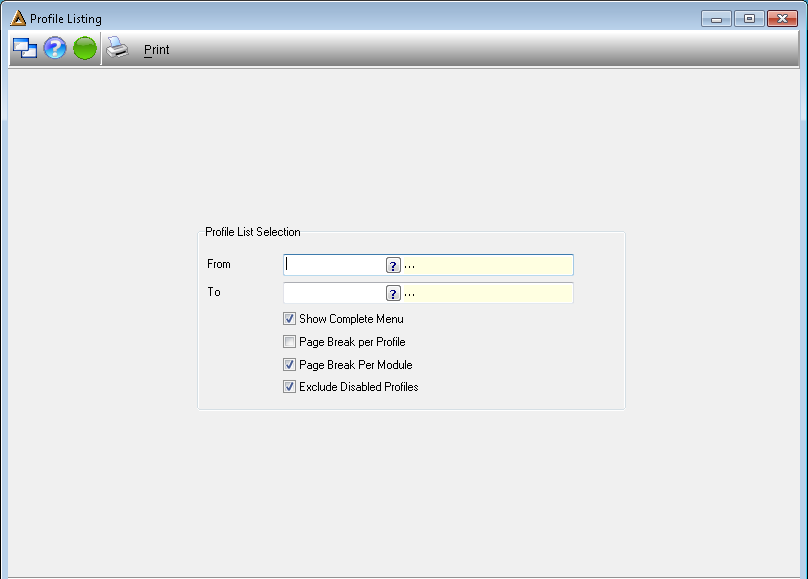Click the yellow From description field
The height and width of the screenshot is (579, 808).
click(487, 265)
